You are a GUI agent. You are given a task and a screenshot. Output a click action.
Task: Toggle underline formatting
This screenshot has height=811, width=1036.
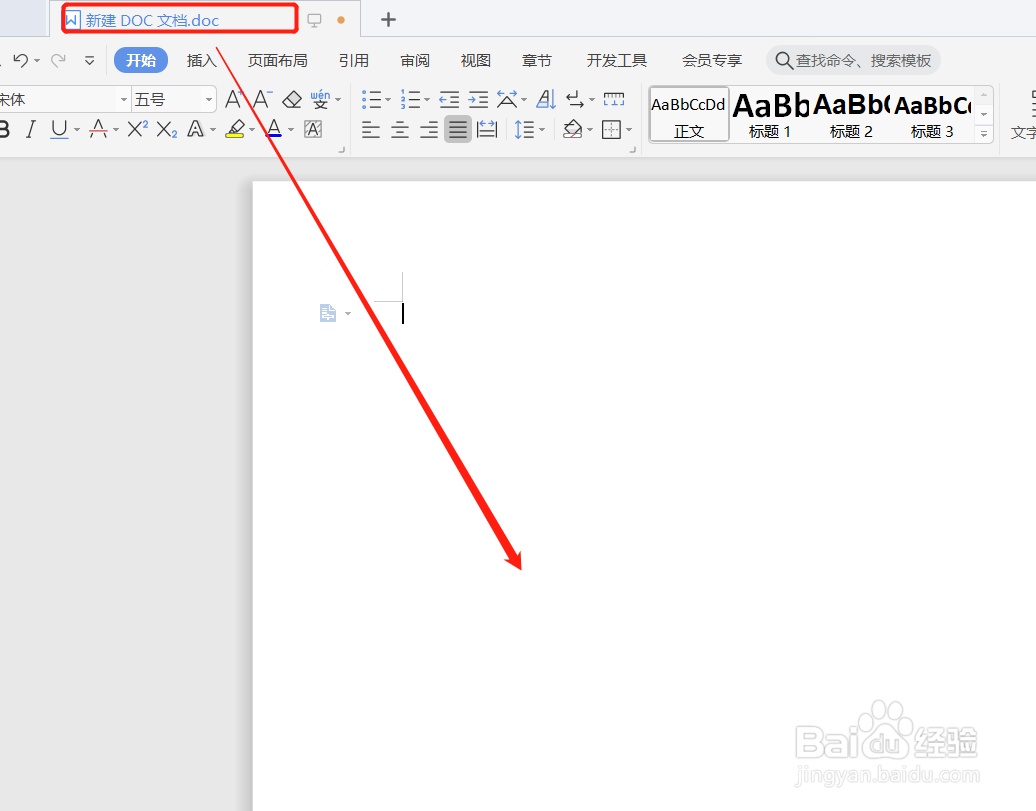click(x=59, y=129)
